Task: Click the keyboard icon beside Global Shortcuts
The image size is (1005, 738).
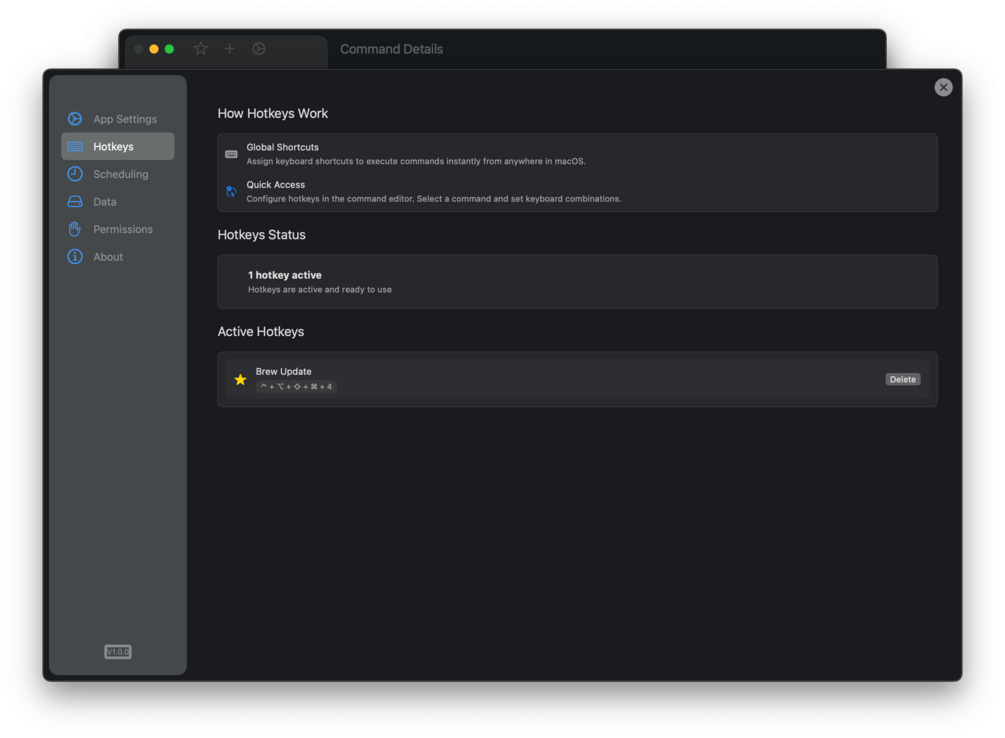Action: point(232,154)
